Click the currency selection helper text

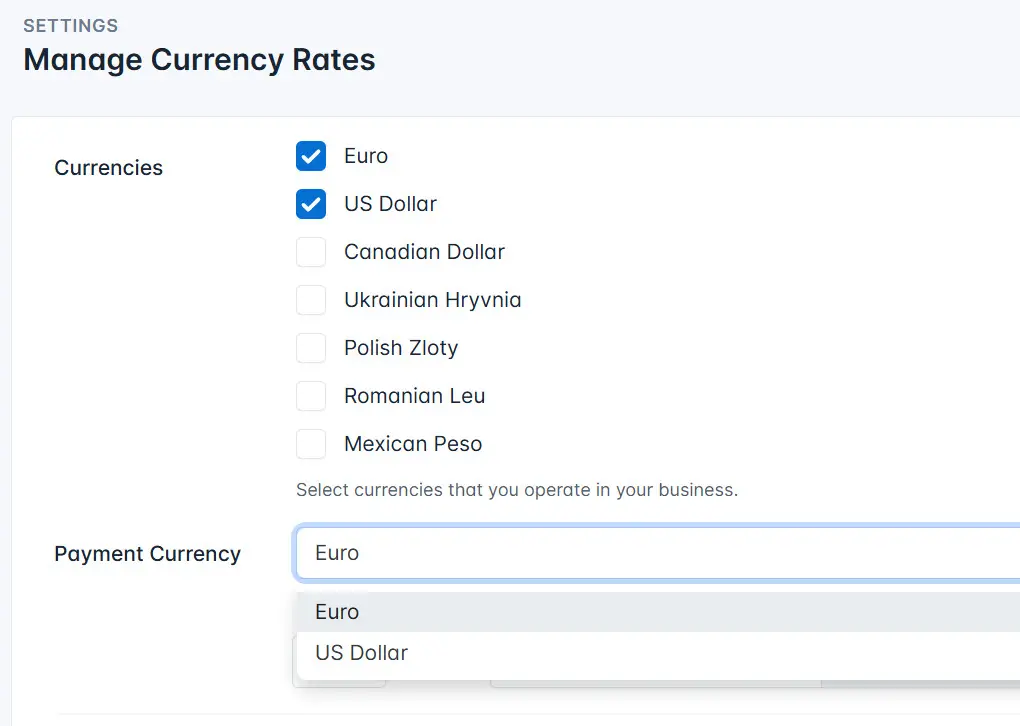click(x=516, y=490)
